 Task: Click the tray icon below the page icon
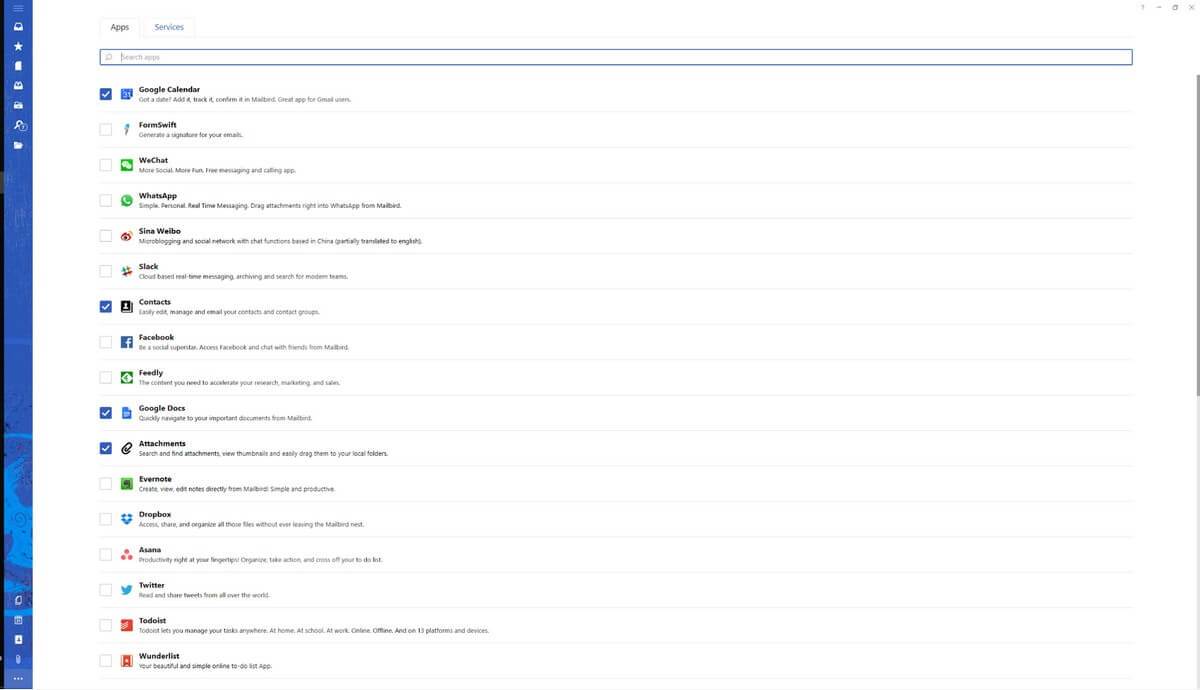[18, 85]
